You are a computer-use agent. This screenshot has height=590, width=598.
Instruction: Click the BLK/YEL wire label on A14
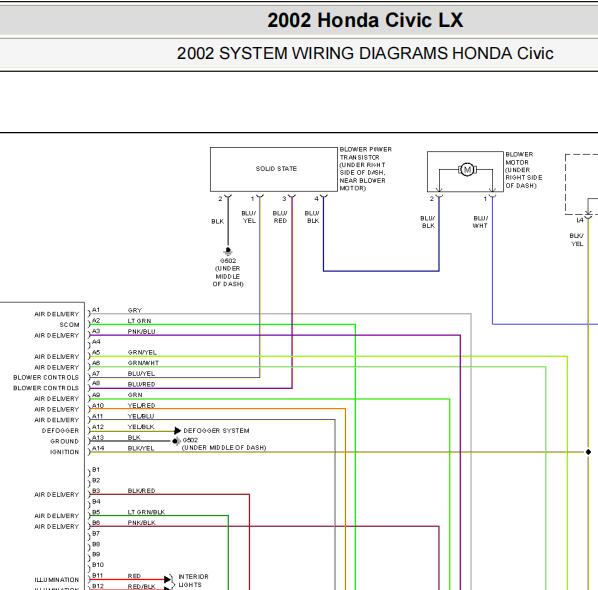pos(141,449)
